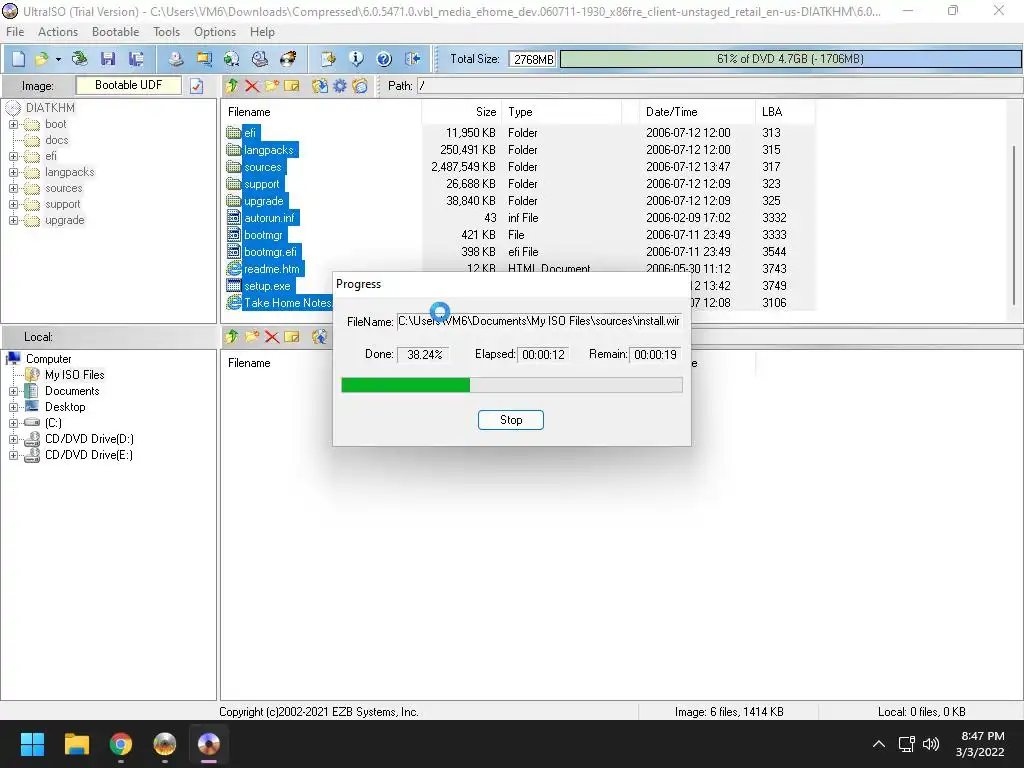1024x768 pixels.
Task: Open the Options menu
Action: tap(215, 32)
